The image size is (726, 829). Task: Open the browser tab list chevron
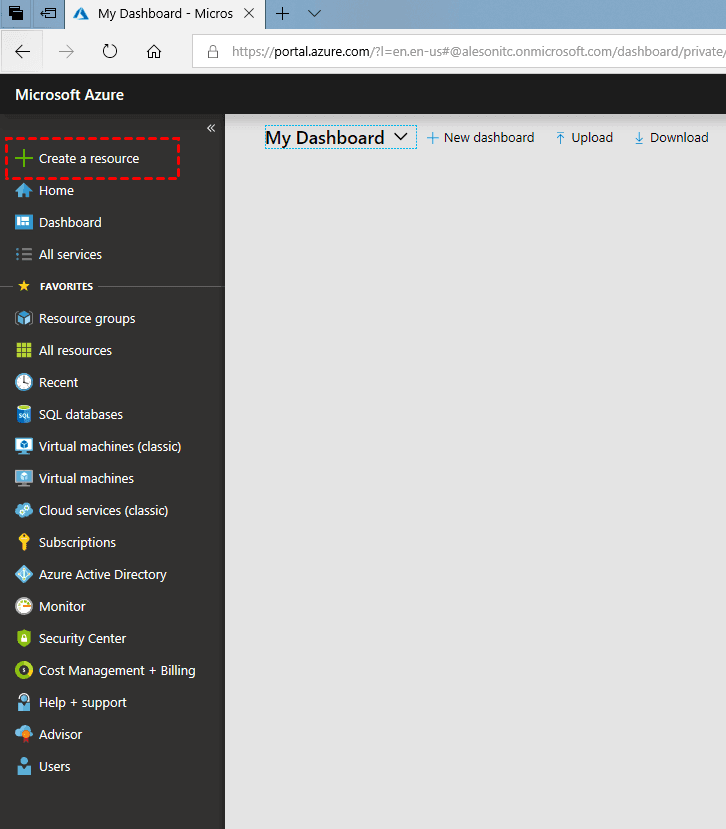[x=314, y=14]
